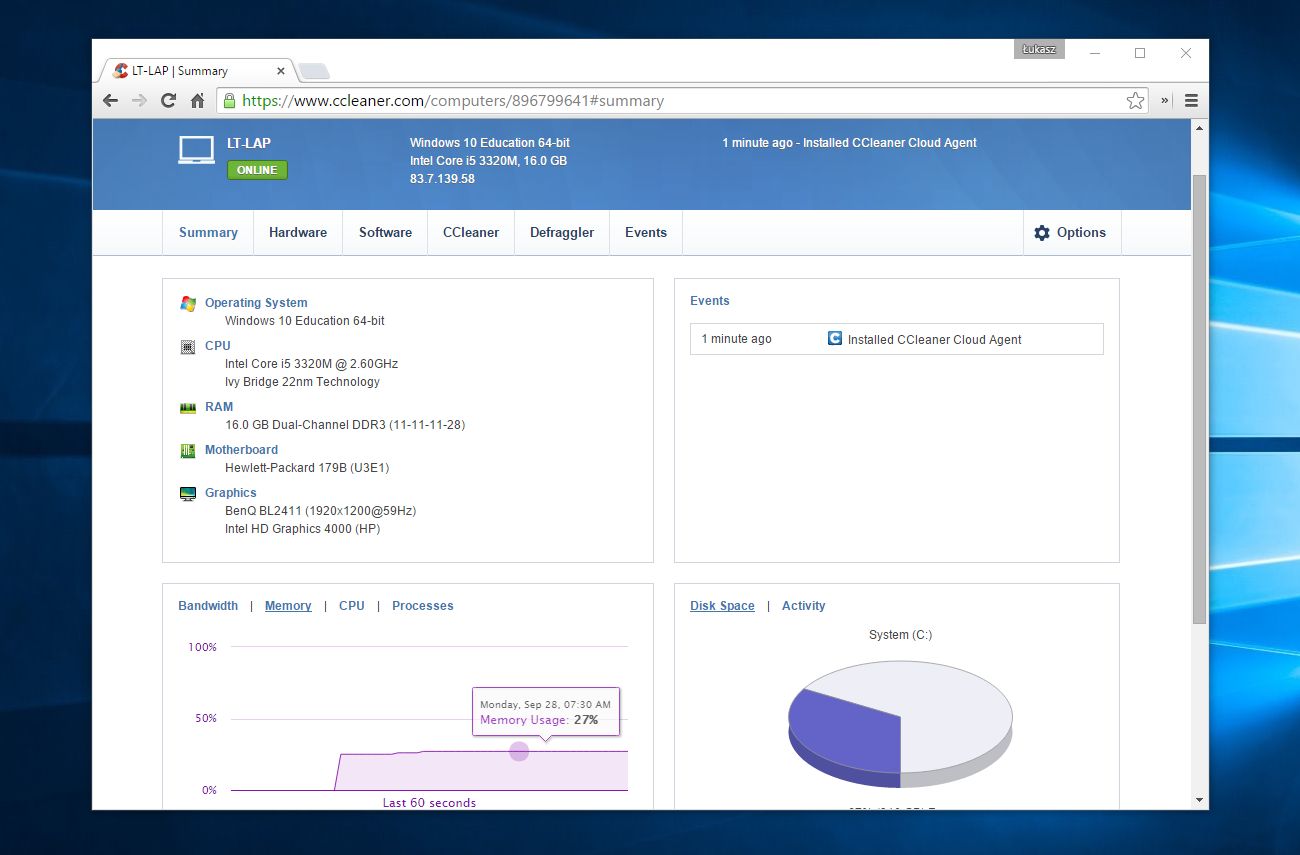Click the Events panel heading
The width and height of the screenshot is (1300, 855).
click(710, 301)
